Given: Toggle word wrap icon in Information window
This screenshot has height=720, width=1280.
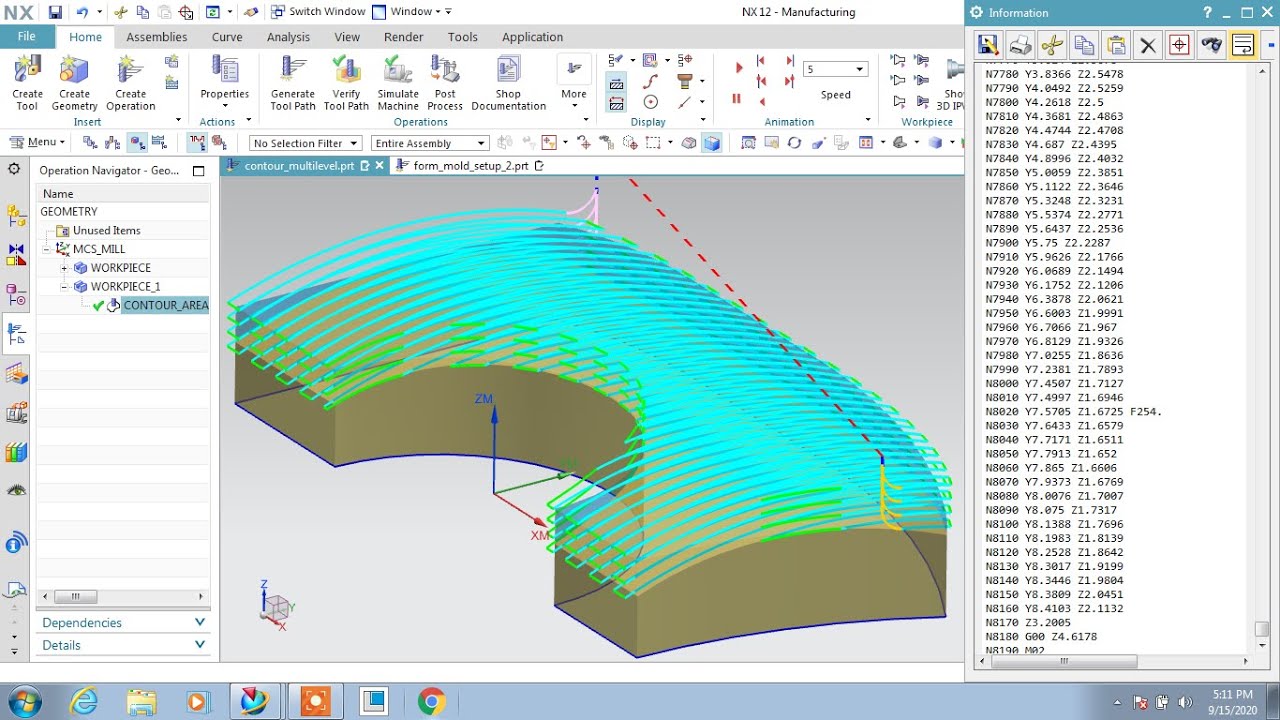Looking at the screenshot, I should [x=1243, y=45].
